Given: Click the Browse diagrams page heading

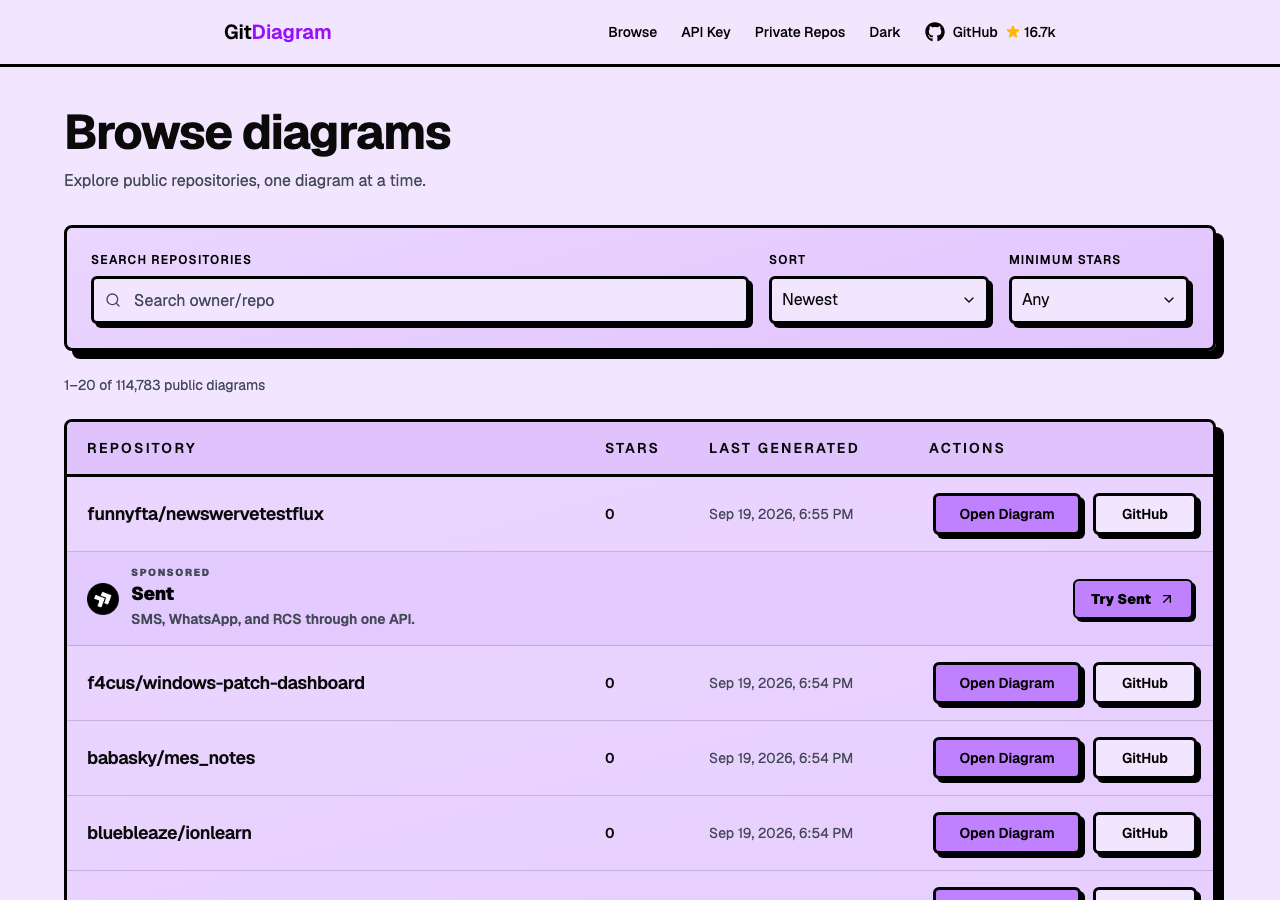Looking at the screenshot, I should click(x=257, y=132).
